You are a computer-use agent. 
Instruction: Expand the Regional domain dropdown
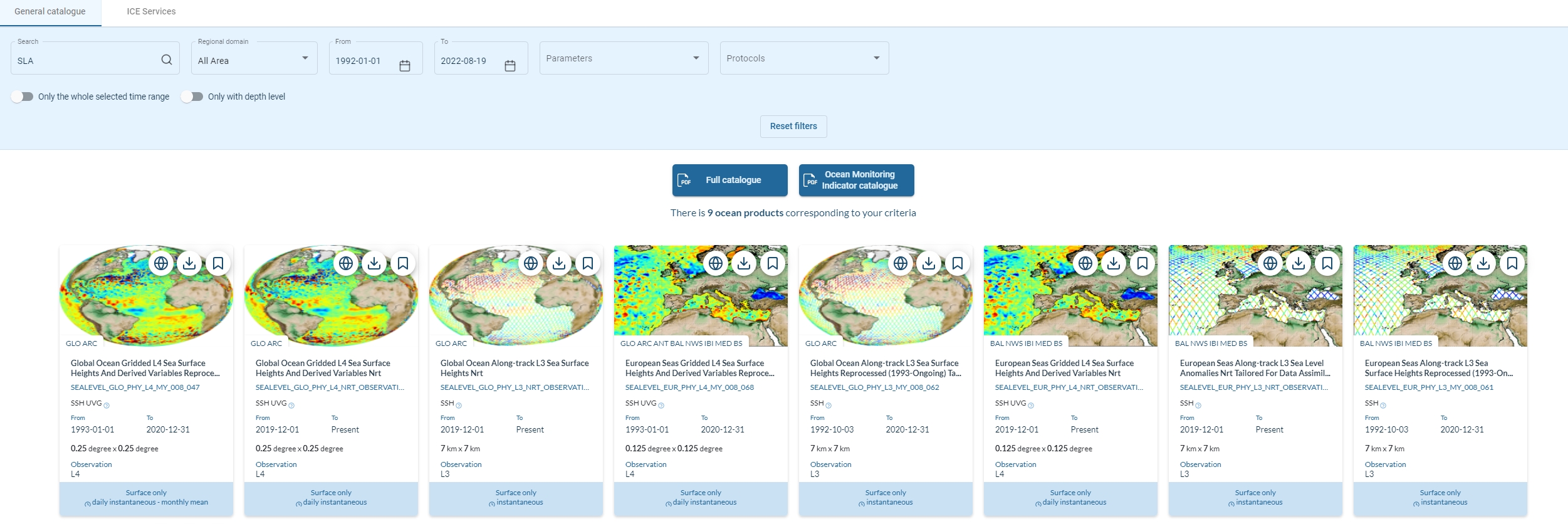254,58
